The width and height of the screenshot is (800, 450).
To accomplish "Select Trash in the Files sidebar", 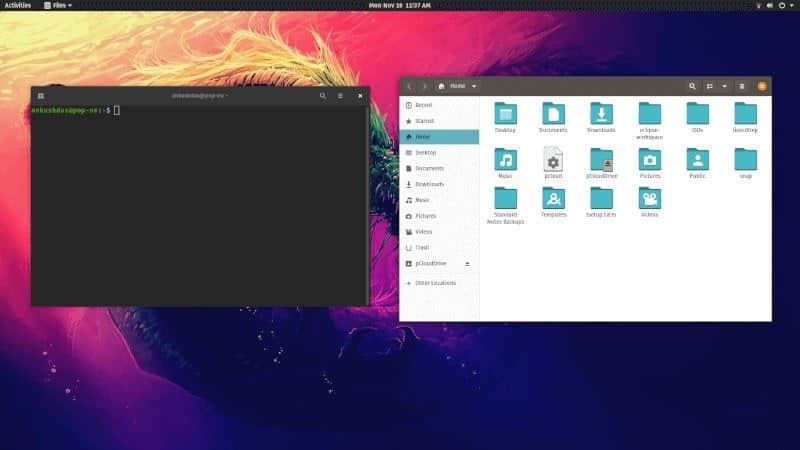I will 422,247.
